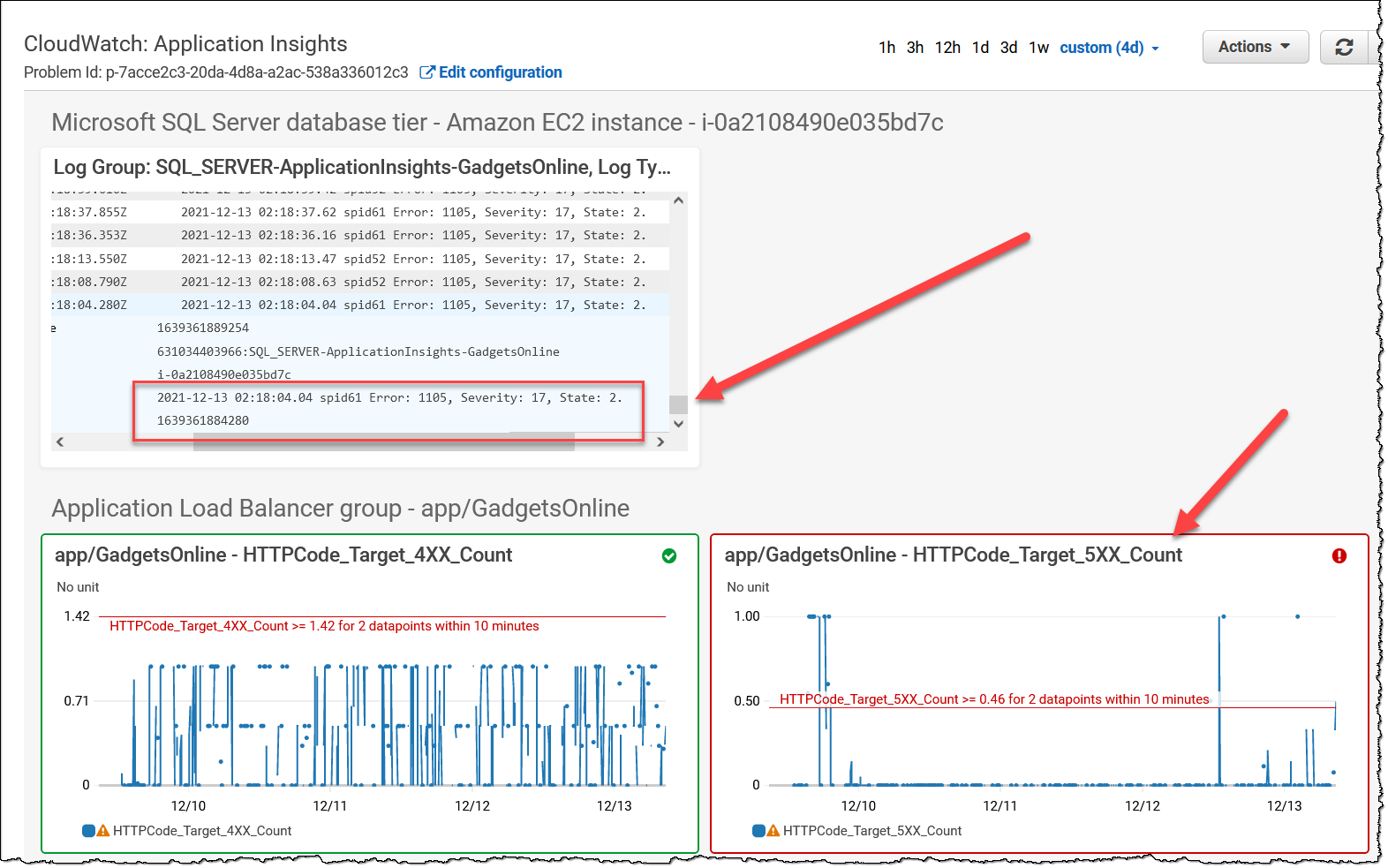1388x868 pixels.
Task: Select log row with timestamp 02:18:36.16
Action: click(360, 235)
